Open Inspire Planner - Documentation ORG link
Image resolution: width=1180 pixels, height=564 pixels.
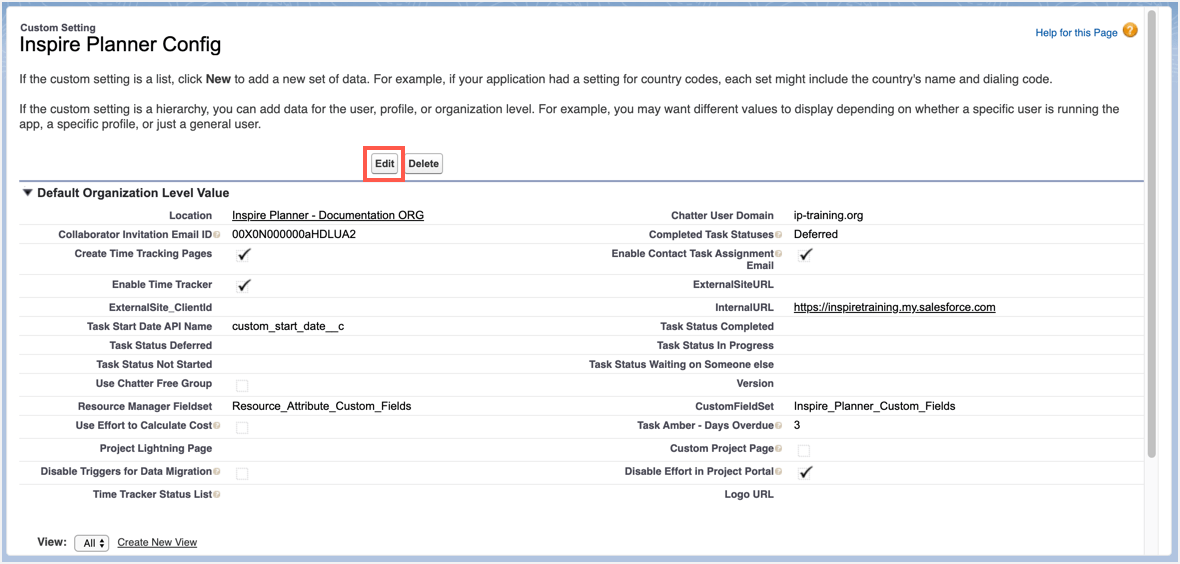pos(328,215)
